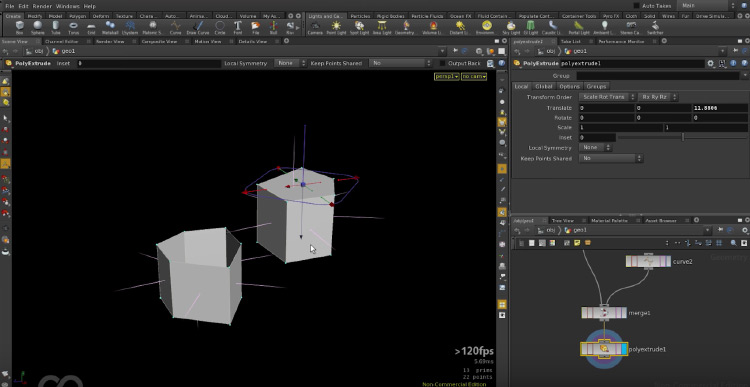Add the Switcher shelf tool
Viewport: 750px width, 387px height.
[655, 28]
